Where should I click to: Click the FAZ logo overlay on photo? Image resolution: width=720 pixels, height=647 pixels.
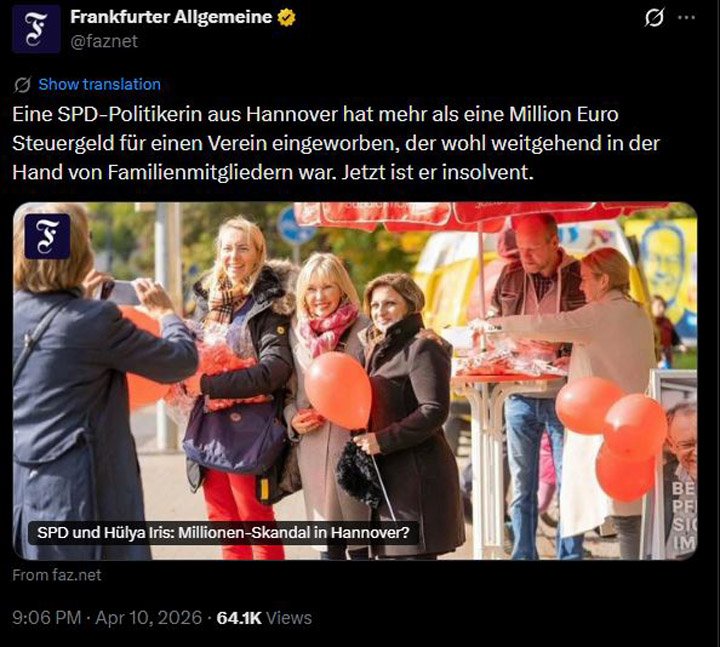click(x=47, y=236)
